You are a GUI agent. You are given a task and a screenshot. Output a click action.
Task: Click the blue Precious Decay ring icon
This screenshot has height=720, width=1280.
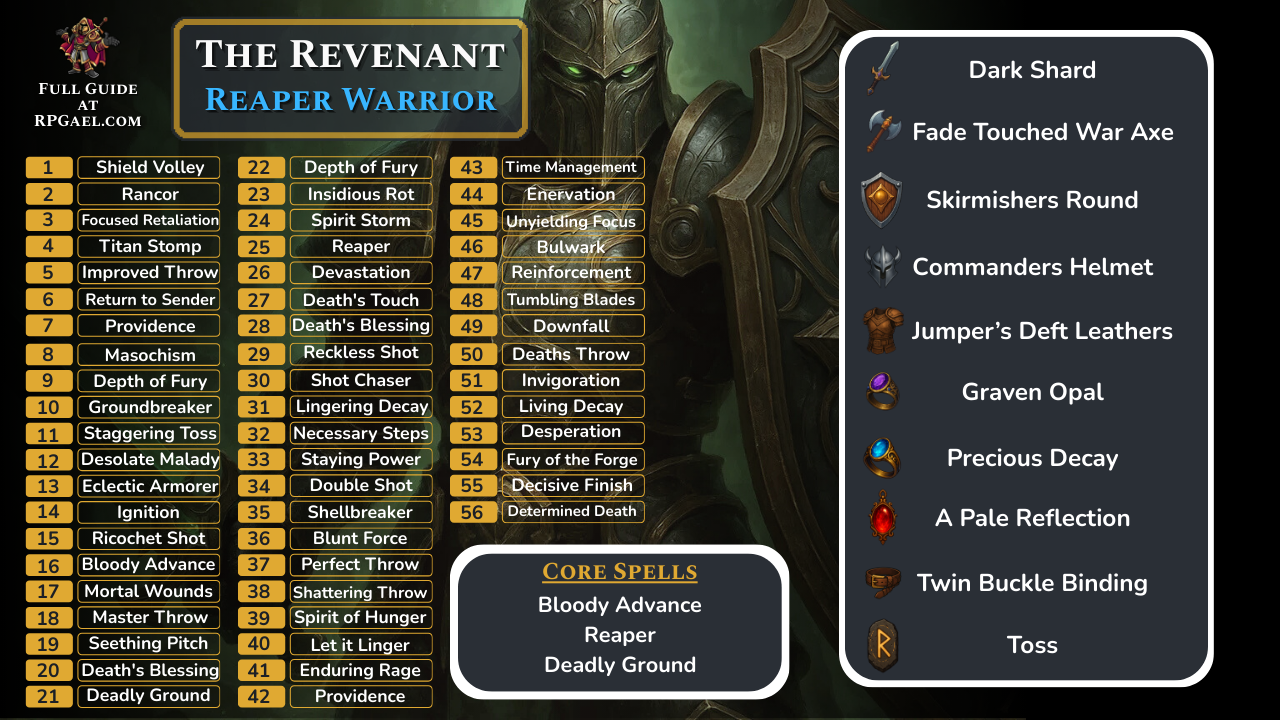click(882, 457)
